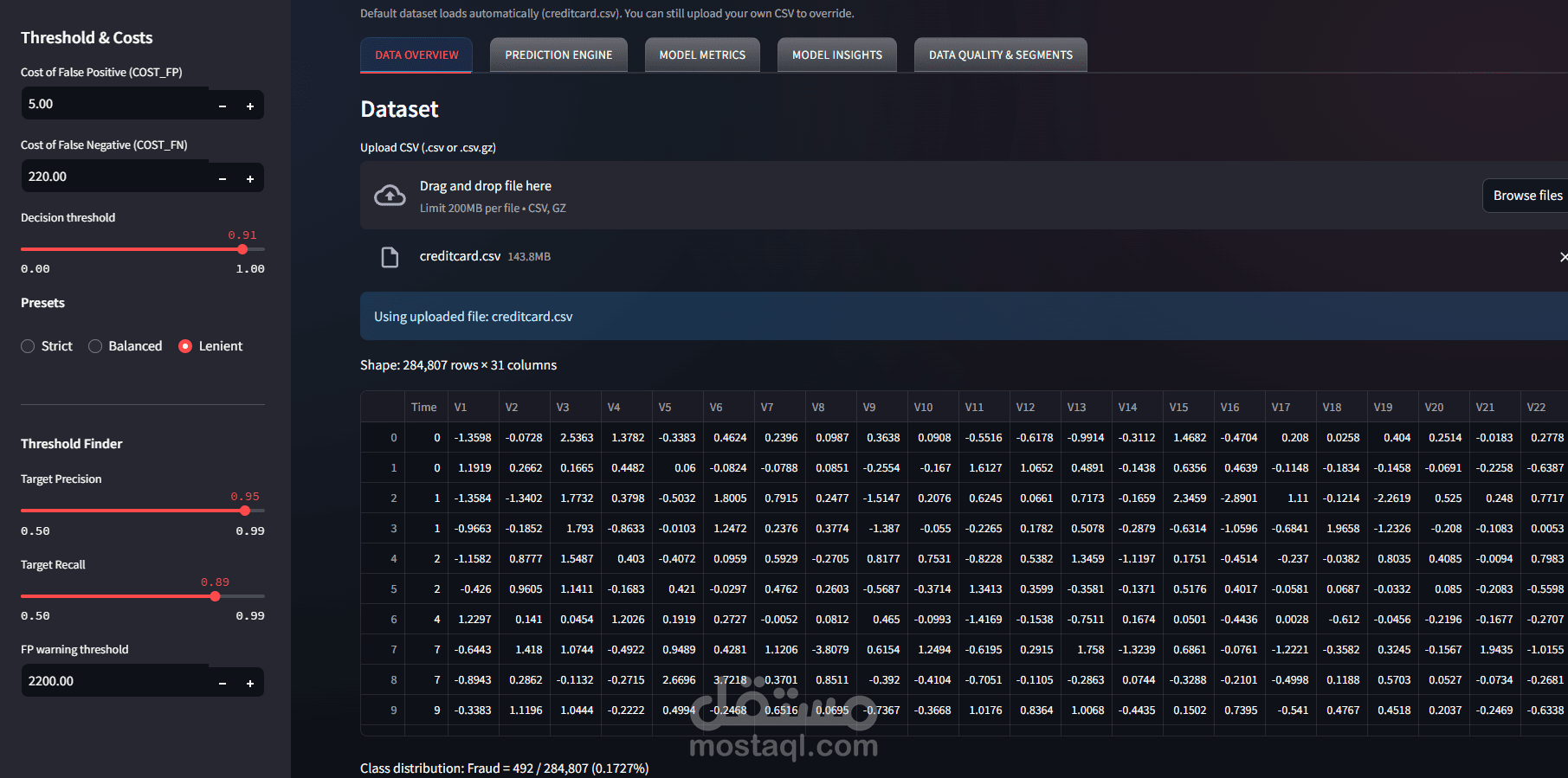Click cell value 2.6696 in row 8
The width and height of the screenshot is (1568, 778).
pos(678,680)
